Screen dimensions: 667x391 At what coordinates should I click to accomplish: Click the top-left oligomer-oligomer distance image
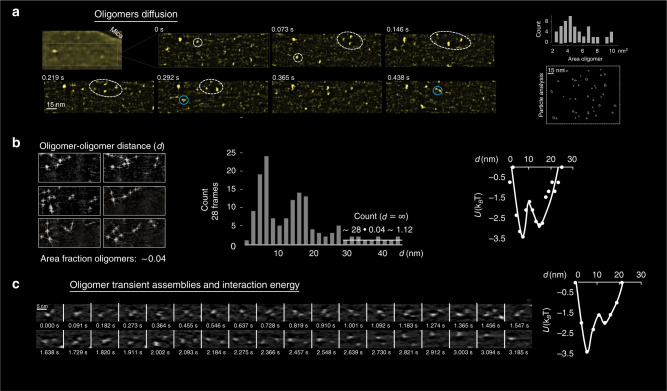(69, 168)
